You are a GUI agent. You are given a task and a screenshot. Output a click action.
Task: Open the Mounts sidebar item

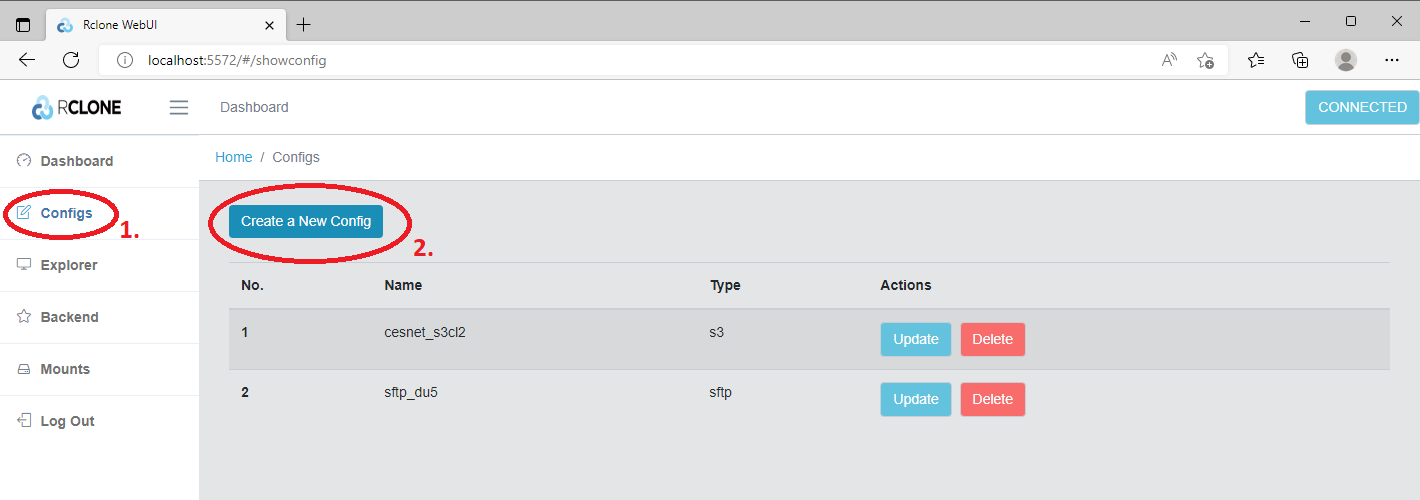pos(65,369)
